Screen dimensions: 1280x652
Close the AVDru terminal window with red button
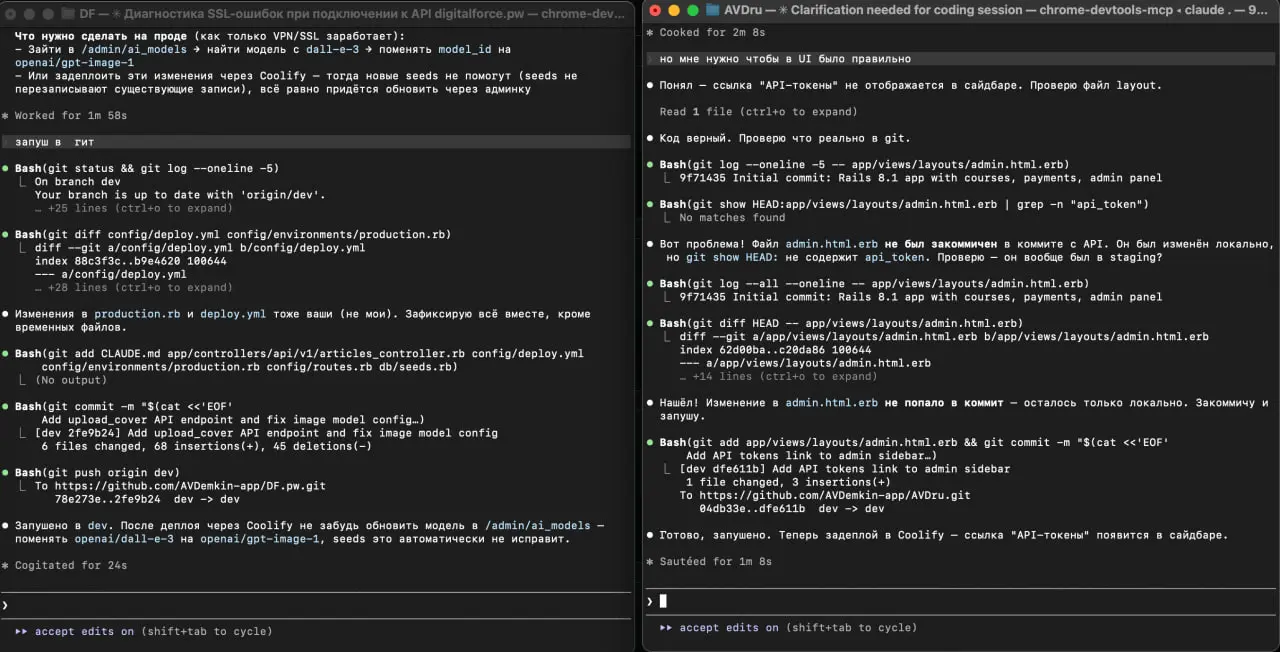coord(655,9)
